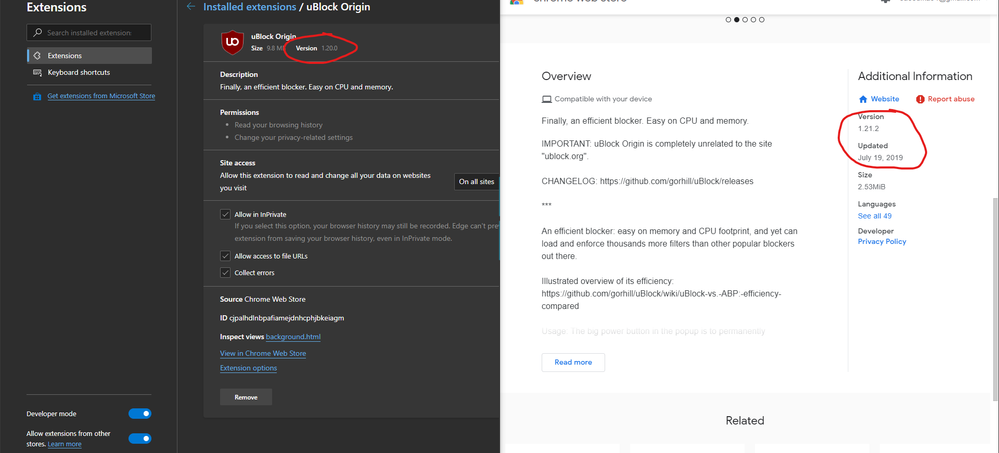Uncheck the Collect errors checkbox
The width and height of the screenshot is (999, 453).
click(225, 272)
